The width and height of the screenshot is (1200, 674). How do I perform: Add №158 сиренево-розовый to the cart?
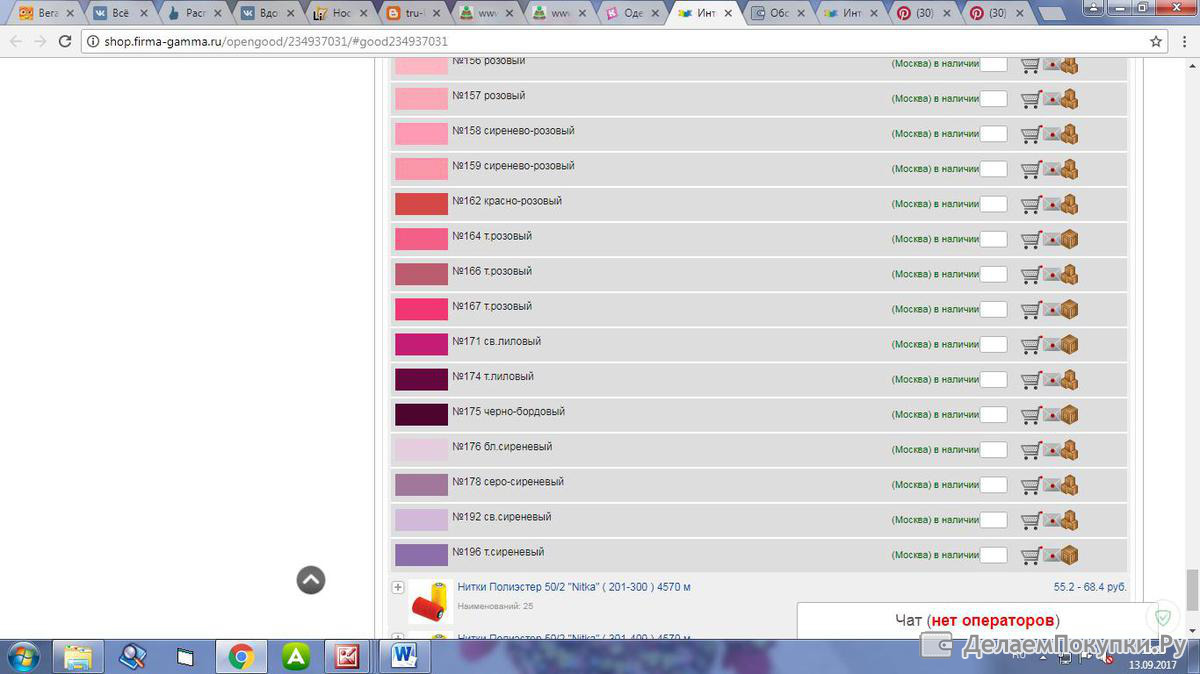tap(1030, 134)
